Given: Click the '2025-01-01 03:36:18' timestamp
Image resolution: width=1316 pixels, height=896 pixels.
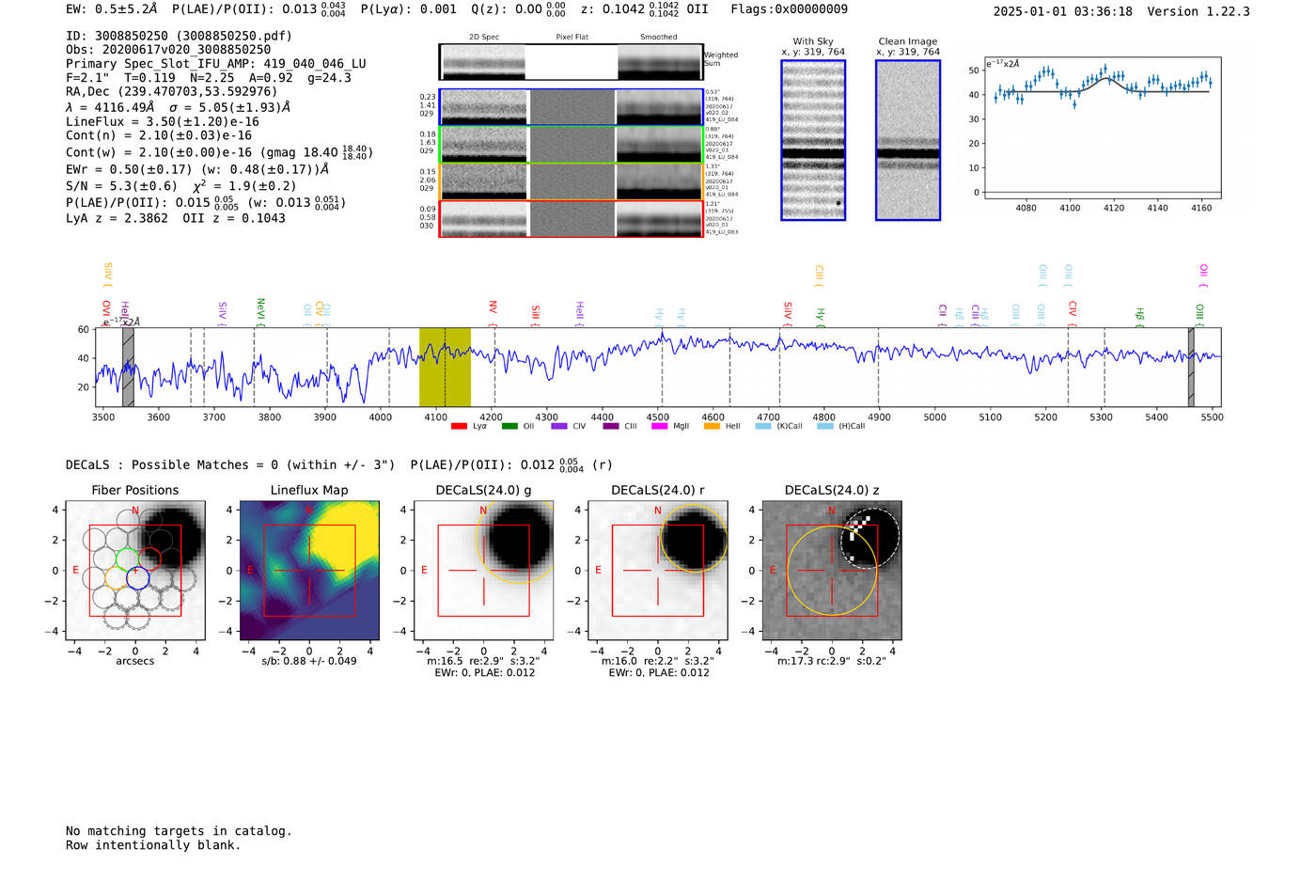Looking at the screenshot, I should pyautogui.click(x=1063, y=11).
